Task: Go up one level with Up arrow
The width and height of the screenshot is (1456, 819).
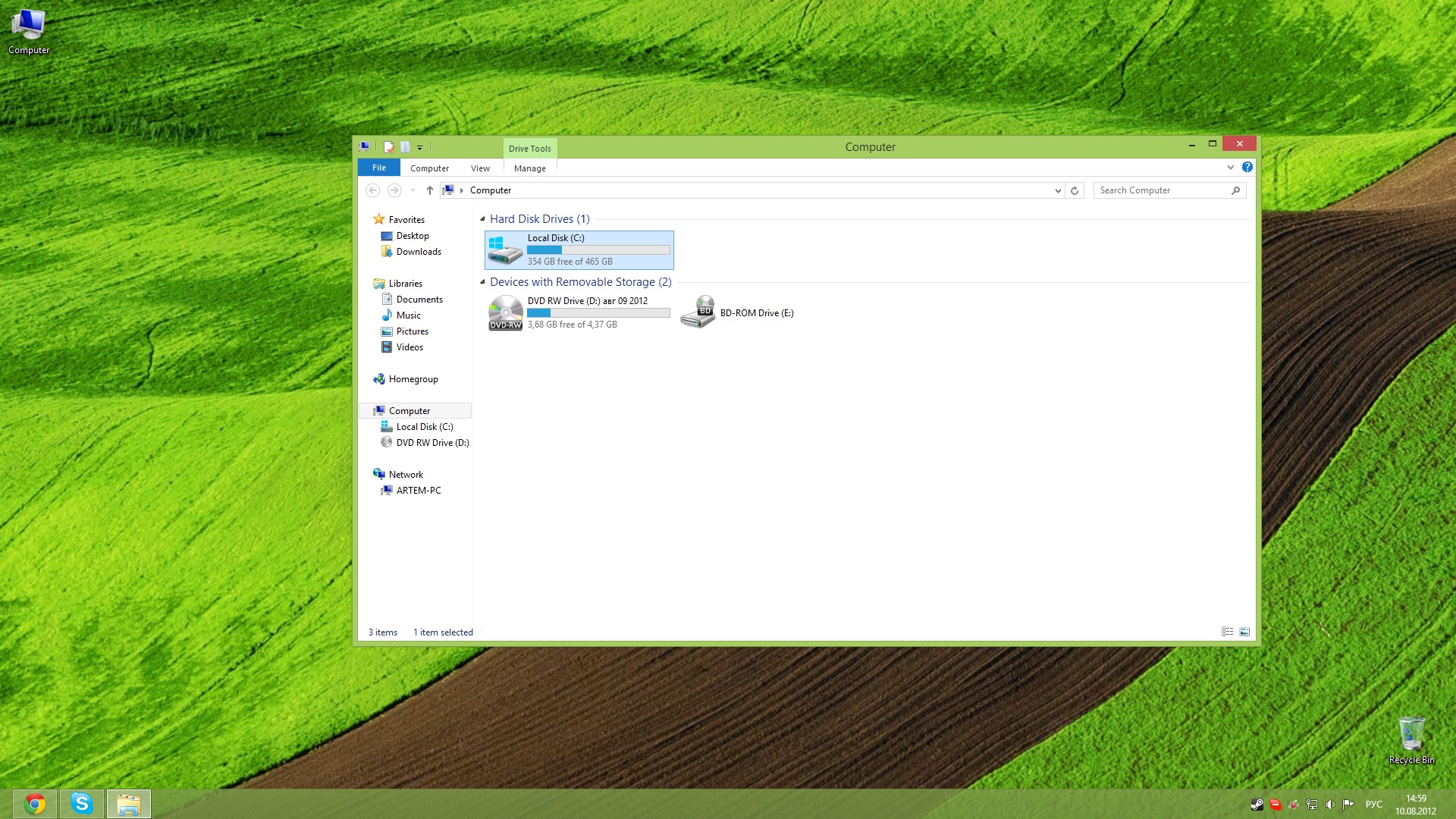Action: pyautogui.click(x=430, y=190)
